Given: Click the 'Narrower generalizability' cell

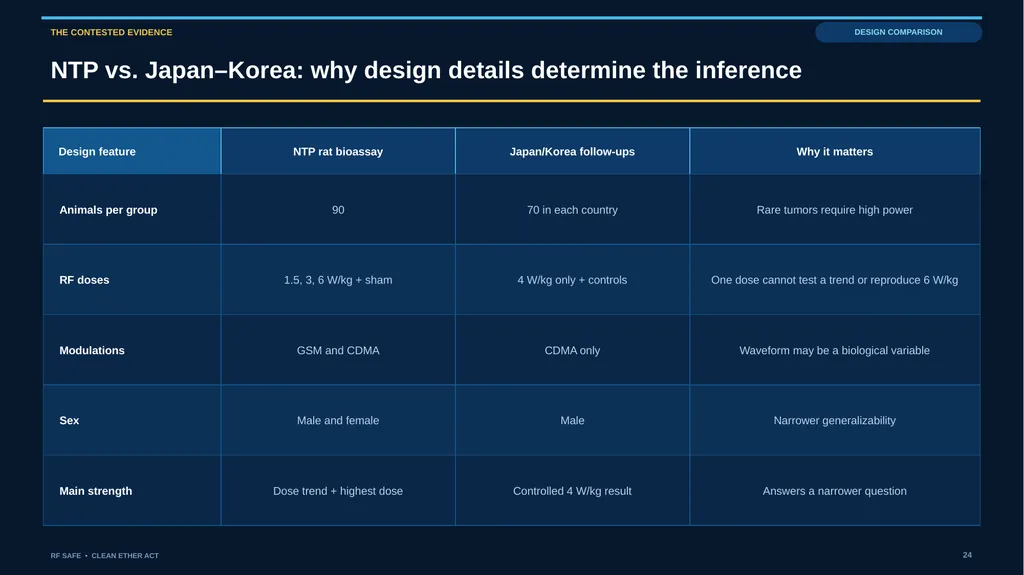Looking at the screenshot, I should pos(835,420).
